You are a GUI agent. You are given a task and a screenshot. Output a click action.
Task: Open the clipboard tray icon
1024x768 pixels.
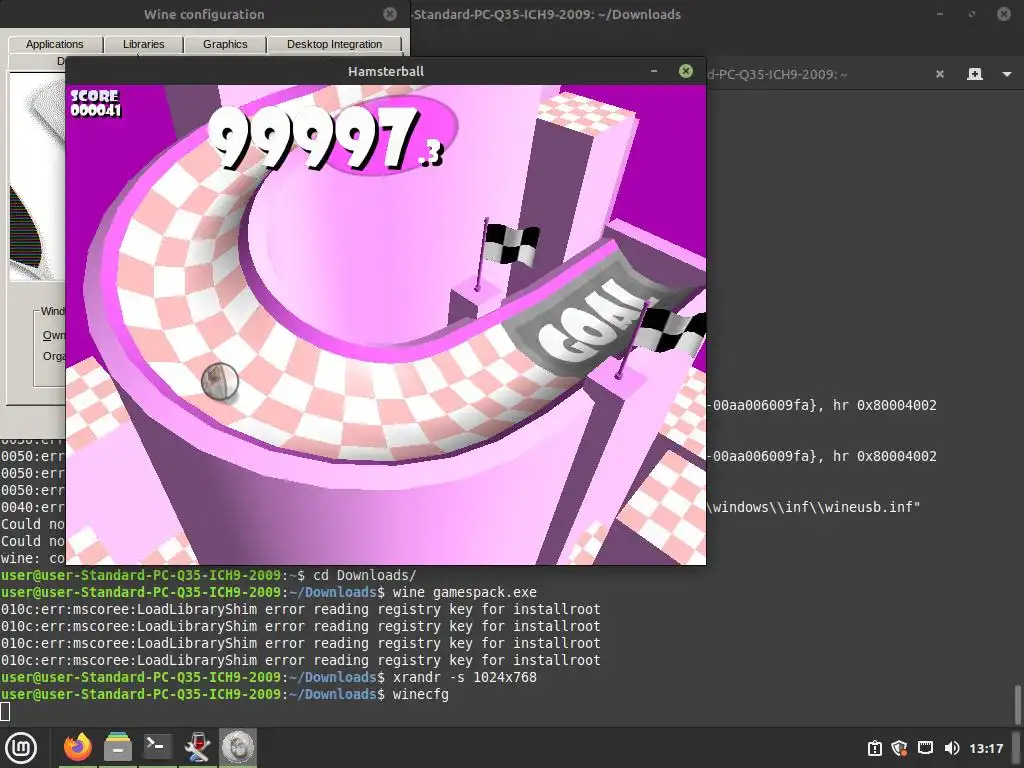pos(874,748)
